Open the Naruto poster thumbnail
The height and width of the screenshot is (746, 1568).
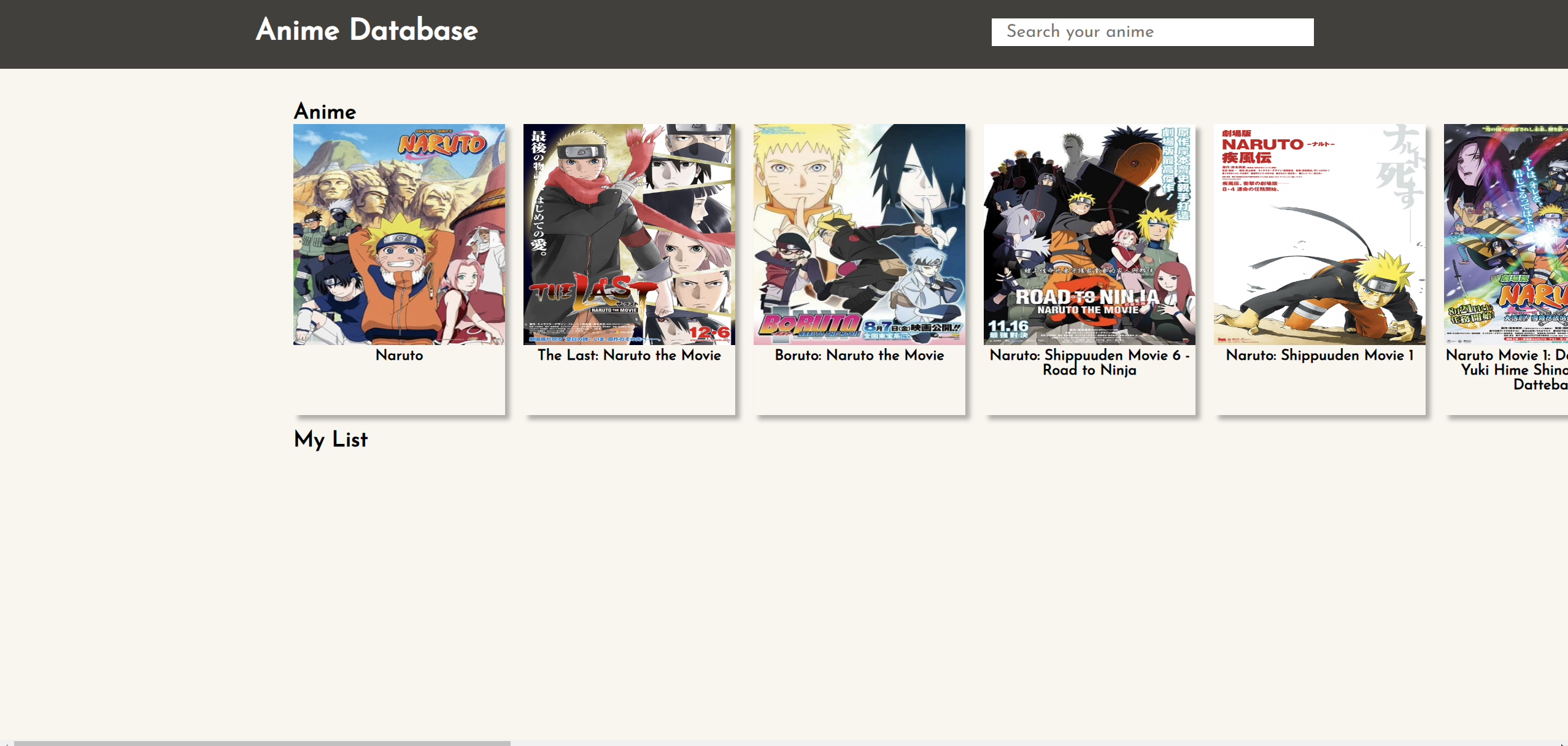click(x=399, y=235)
